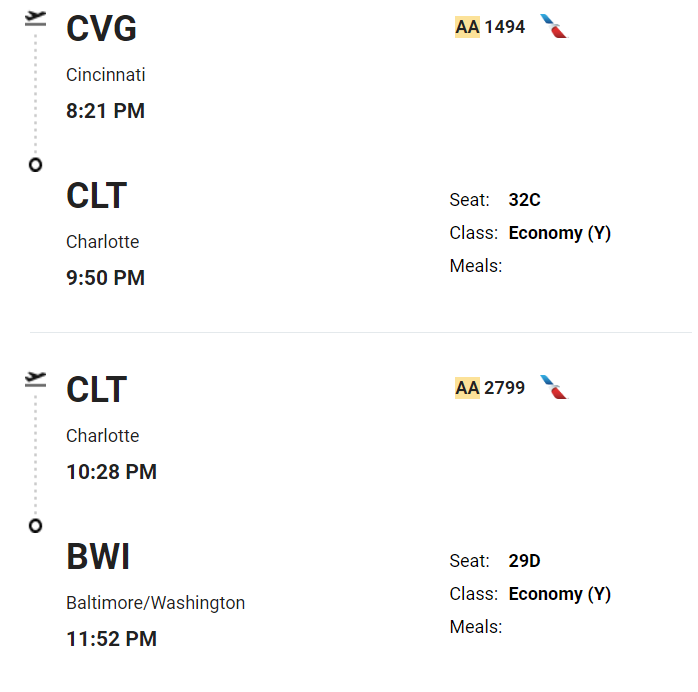Click the Baltimore/Washington city label
Viewport: 698px width, 692px height.
tap(155, 603)
